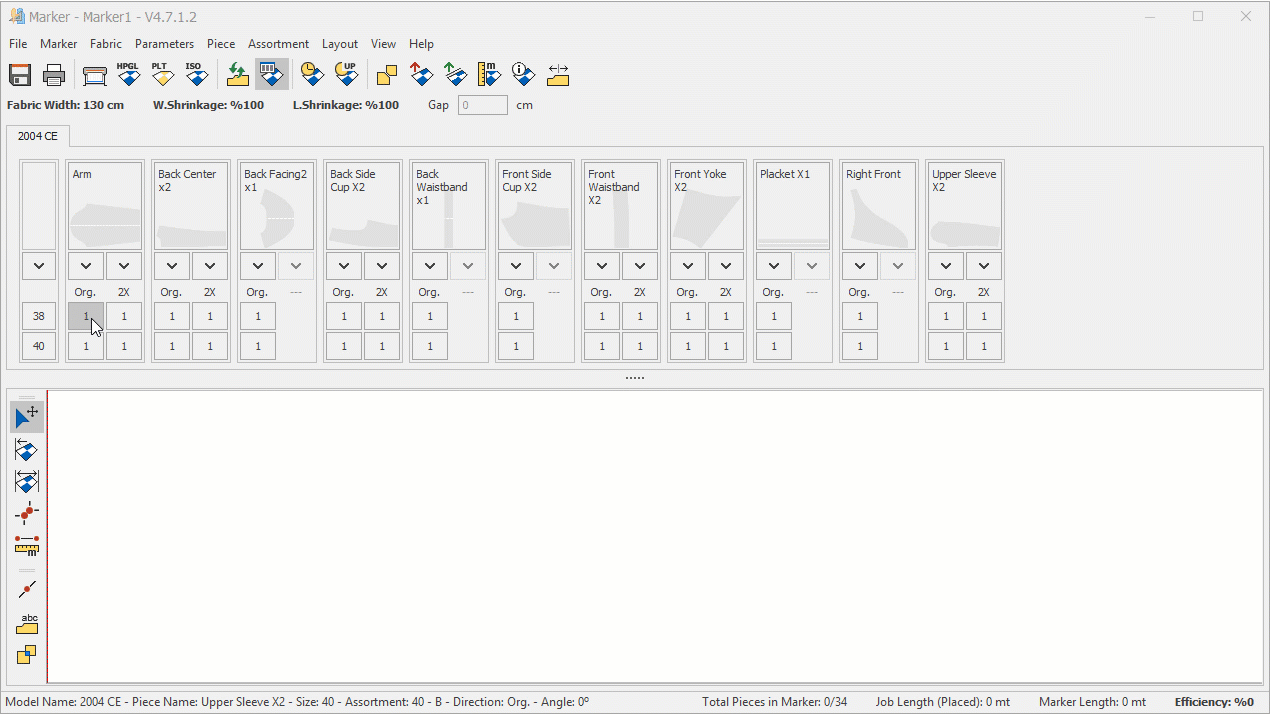
Task: Click the plotter icon in the toolbar
Action: click(94, 75)
